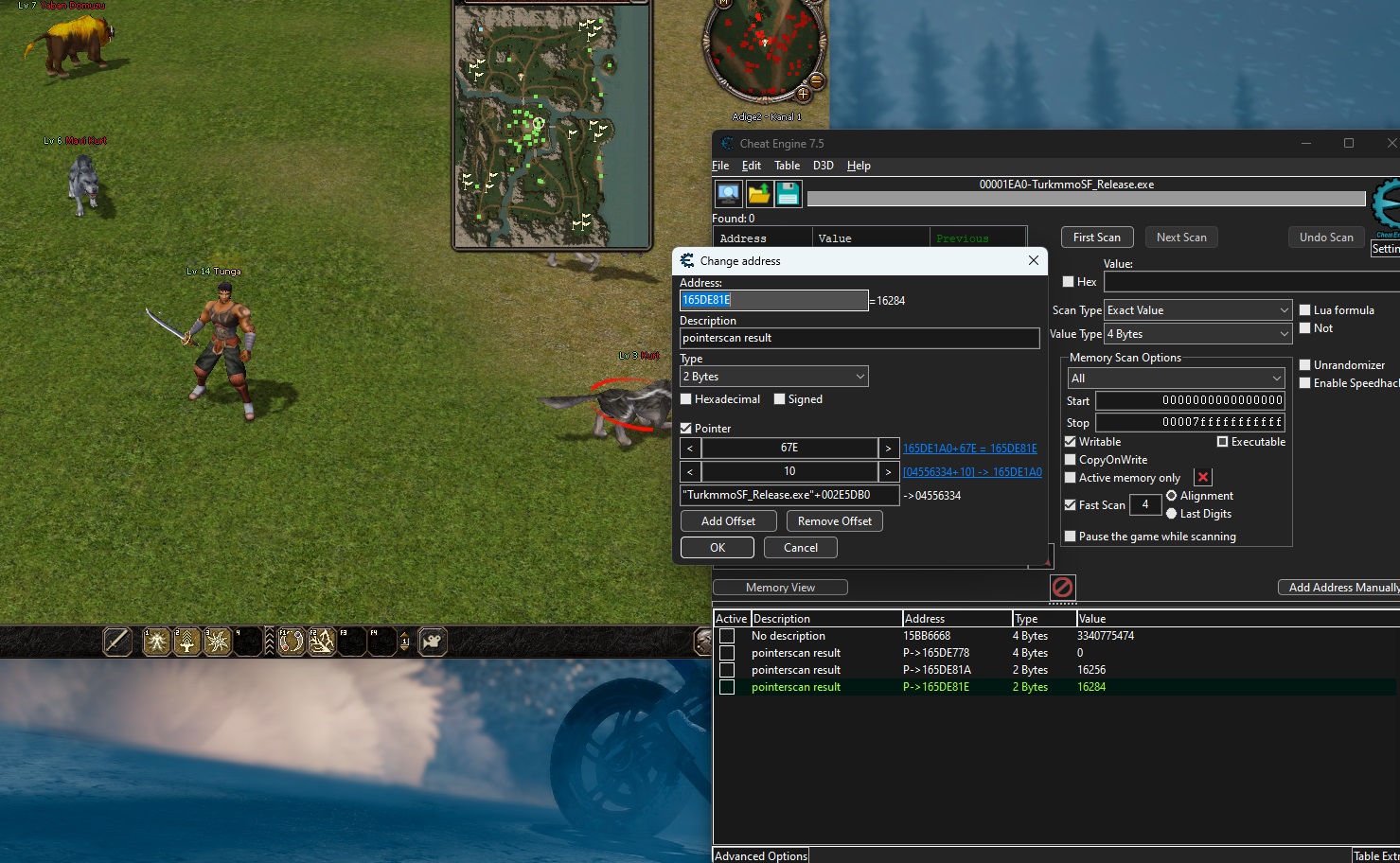Open the File menu
Screen dimensions: 1400x863
point(720,166)
